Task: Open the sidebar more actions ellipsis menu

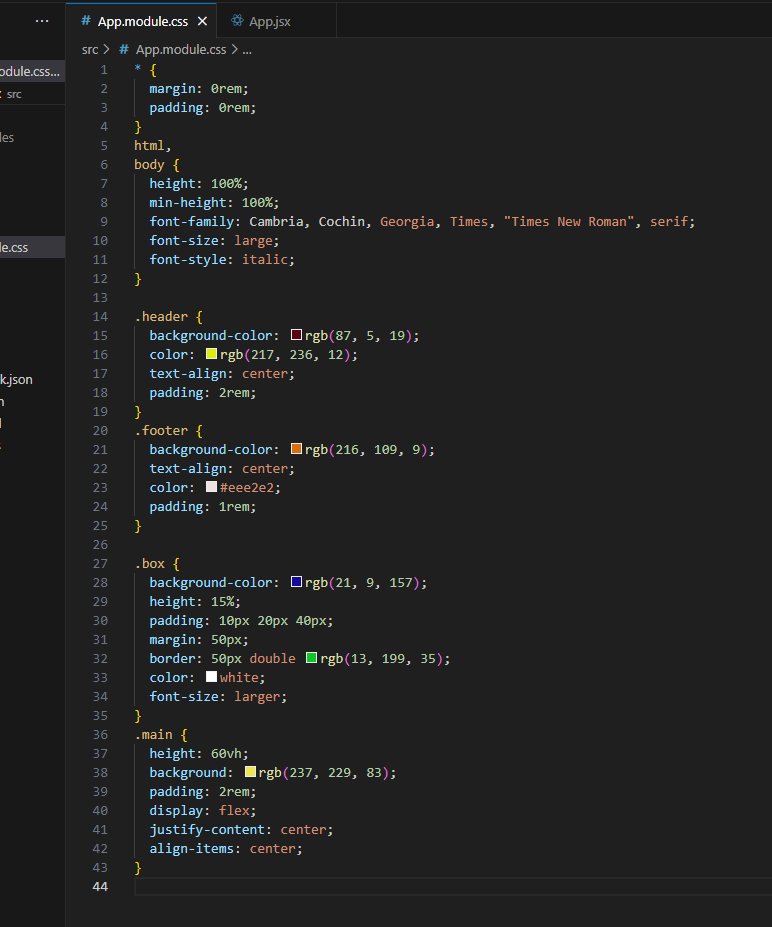Action: pos(42,21)
